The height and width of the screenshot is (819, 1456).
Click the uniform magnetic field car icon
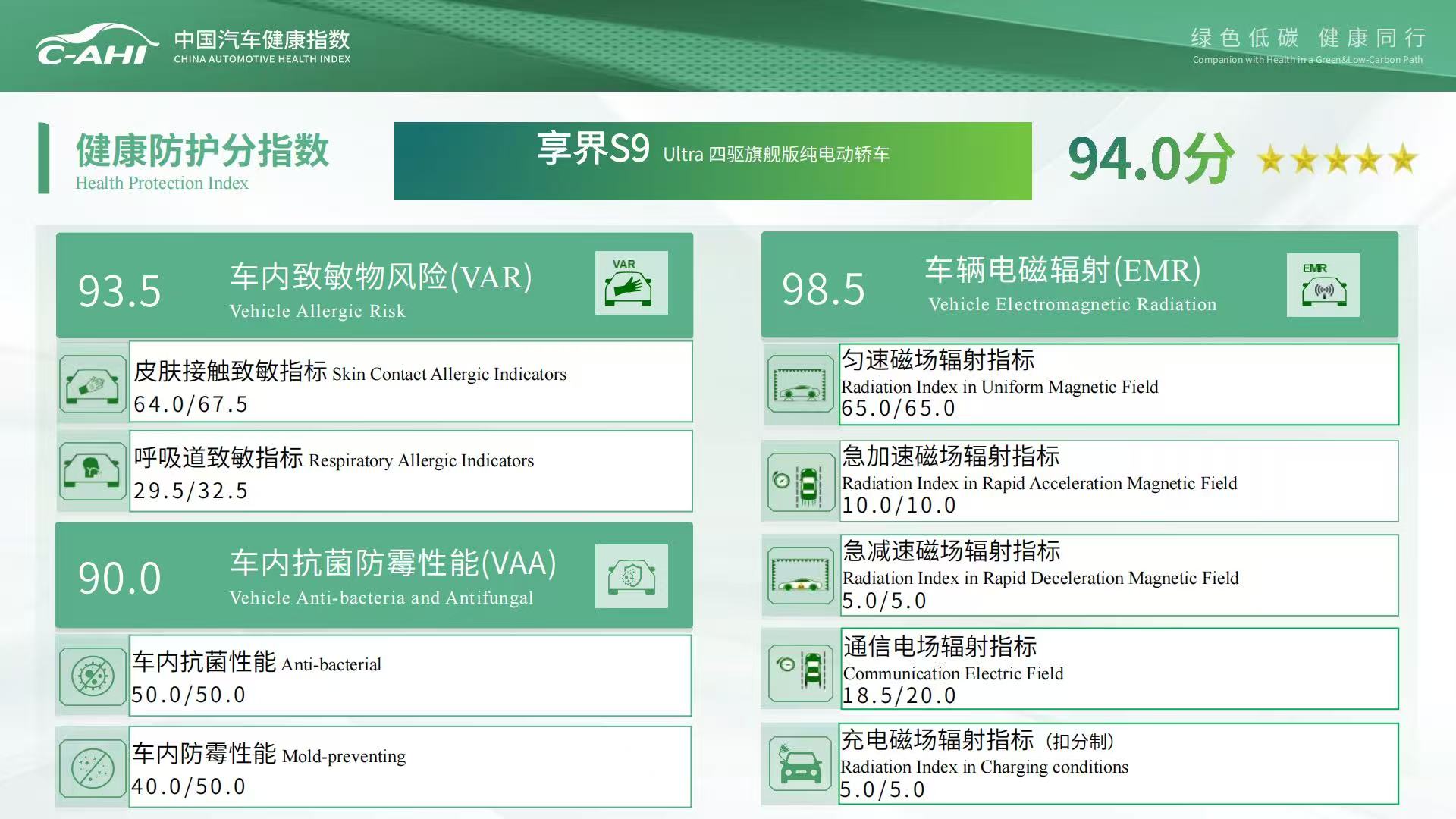800,383
